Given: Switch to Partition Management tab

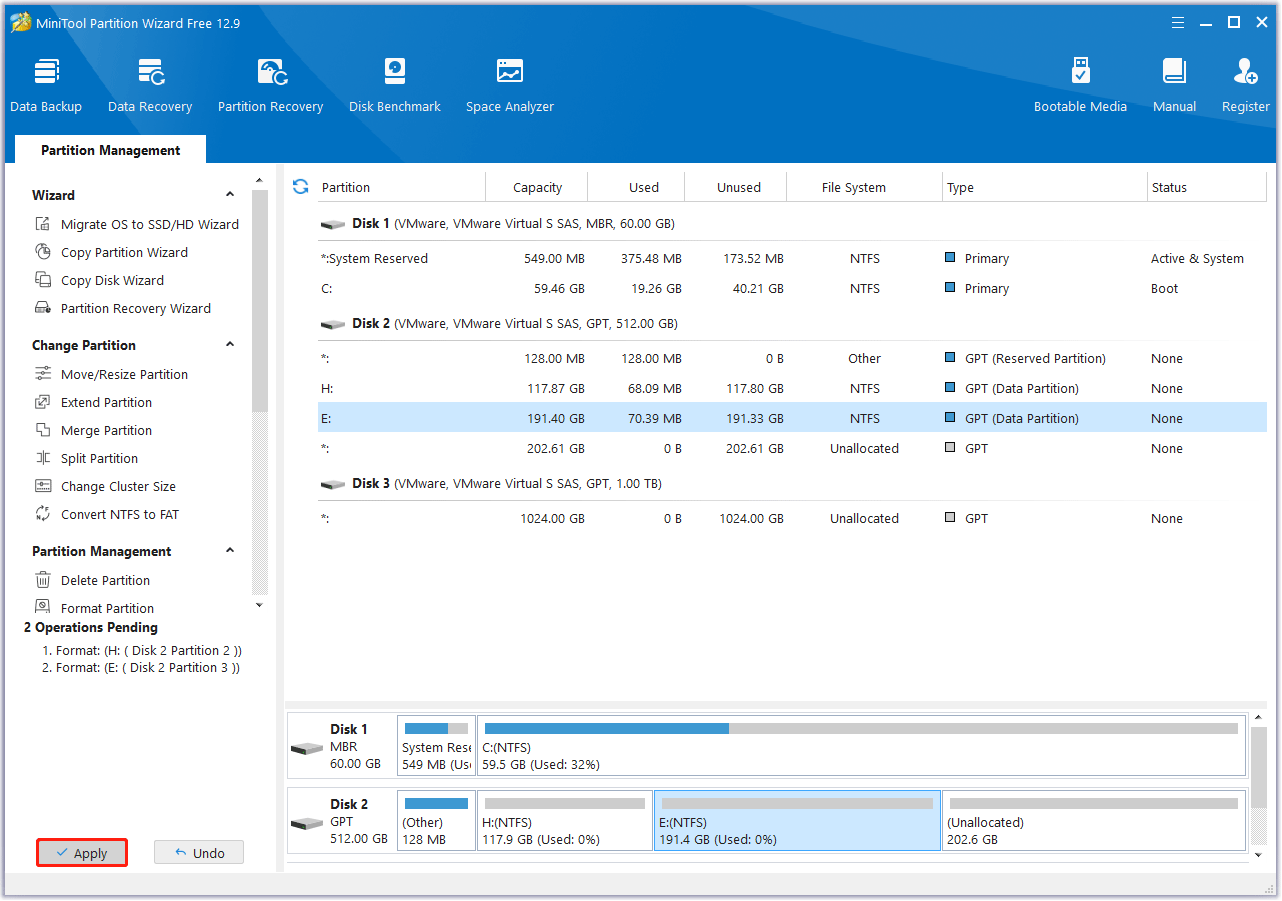Looking at the screenshot, I should pos(110,150).
